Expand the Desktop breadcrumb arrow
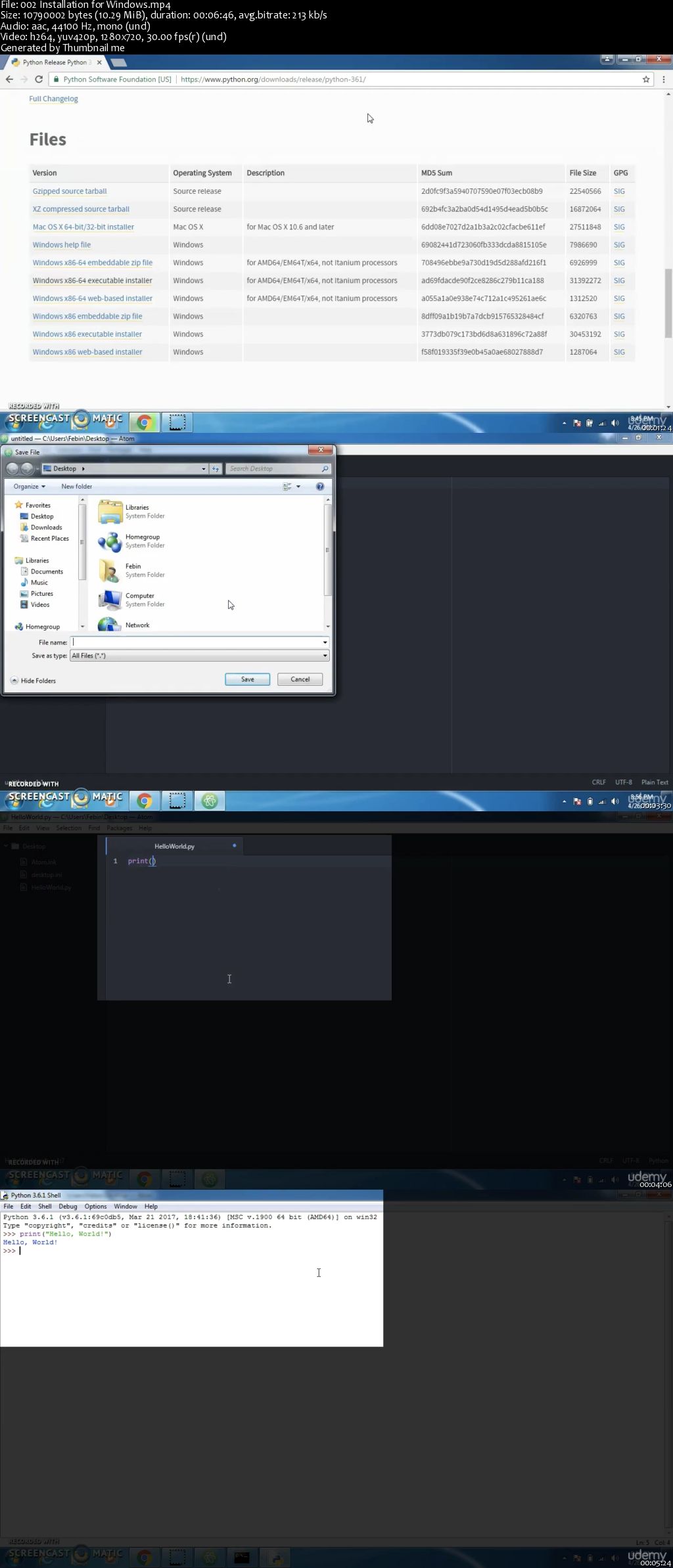 (x=83, y=468)
